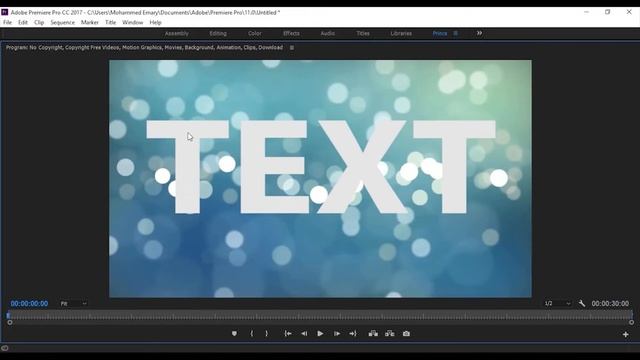The width and height of the screenshot is (640, 360).
Task: Click the left zoom scroll bar handle
Action: click(x=10, y=322)
